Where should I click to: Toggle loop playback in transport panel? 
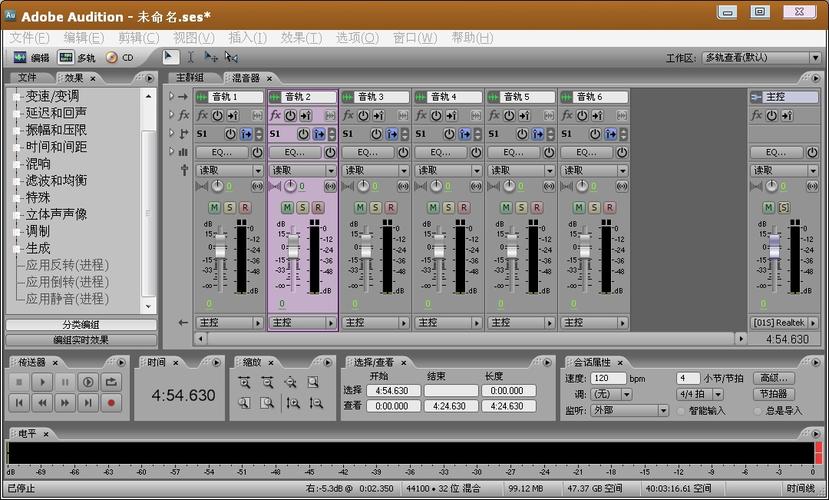coord(111,382)
